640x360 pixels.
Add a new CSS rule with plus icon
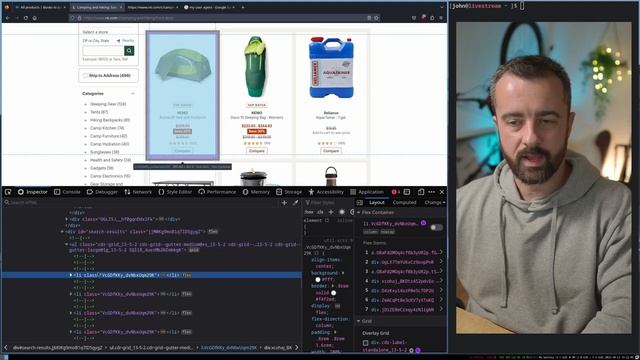tap(331, 212)
